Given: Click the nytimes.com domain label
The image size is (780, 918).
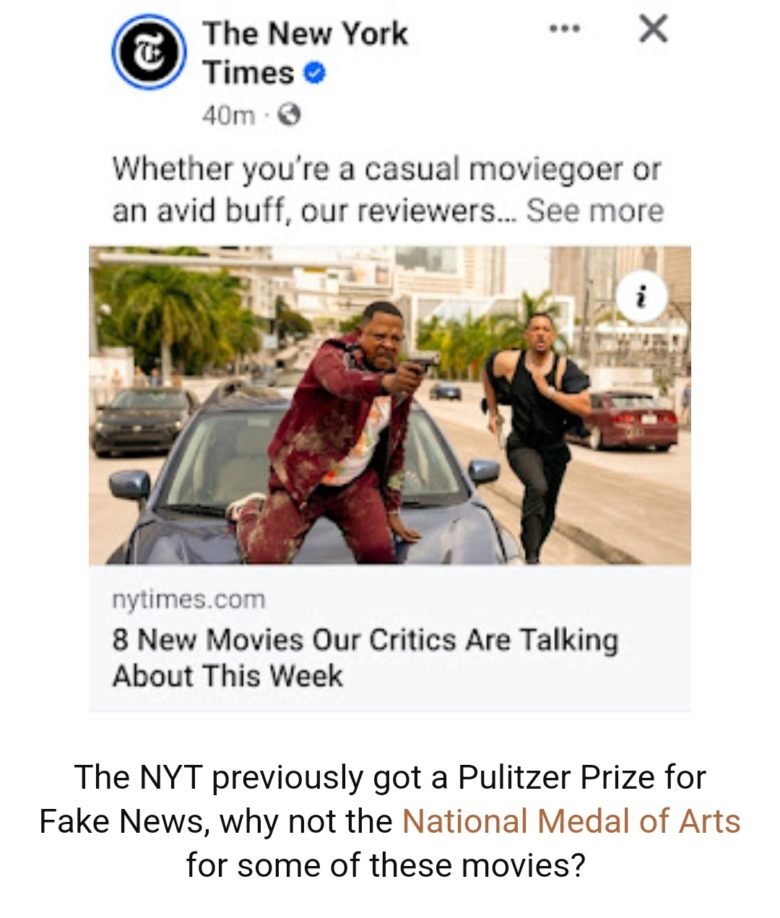Looking at the screenshot, I should tap(189, 600).
